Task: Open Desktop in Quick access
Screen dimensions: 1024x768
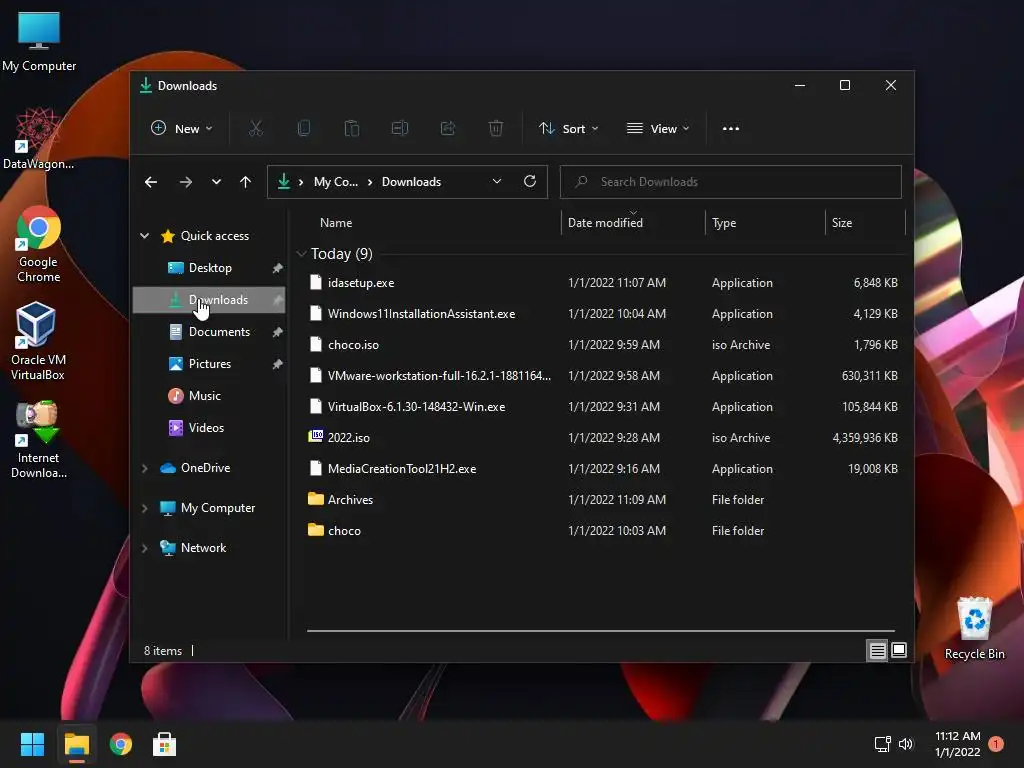Action: (x=209, y=268)
